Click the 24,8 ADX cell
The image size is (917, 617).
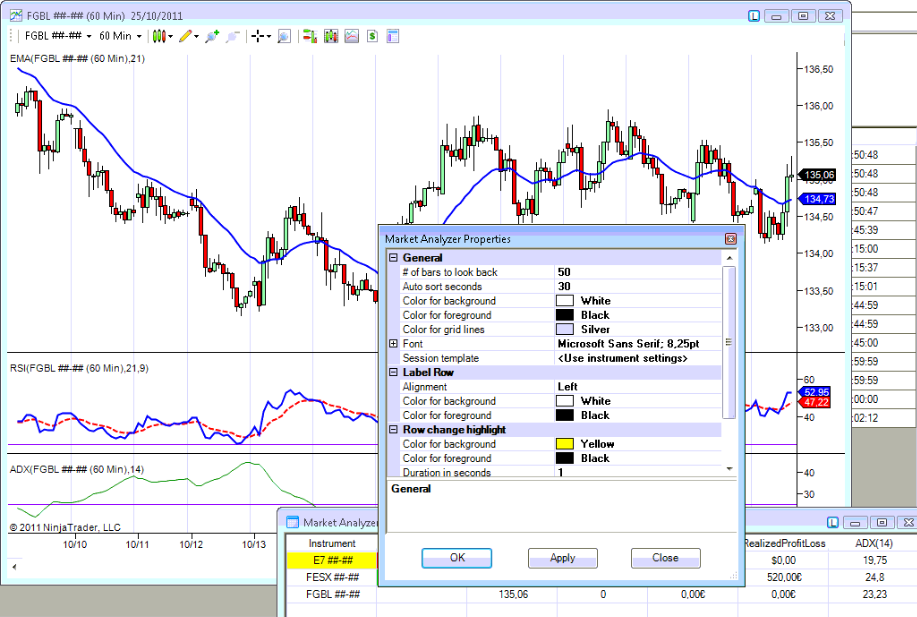pos(874,577)
